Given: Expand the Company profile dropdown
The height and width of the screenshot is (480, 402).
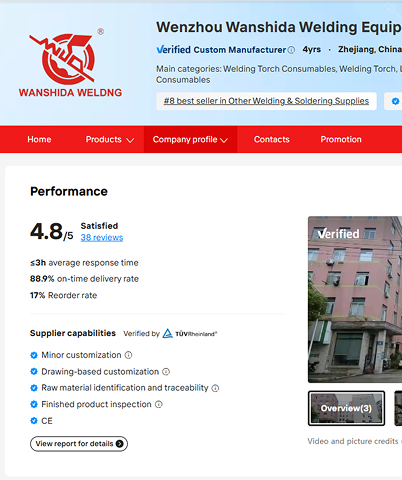Looking at the screenshot, I should coord(190,139).
